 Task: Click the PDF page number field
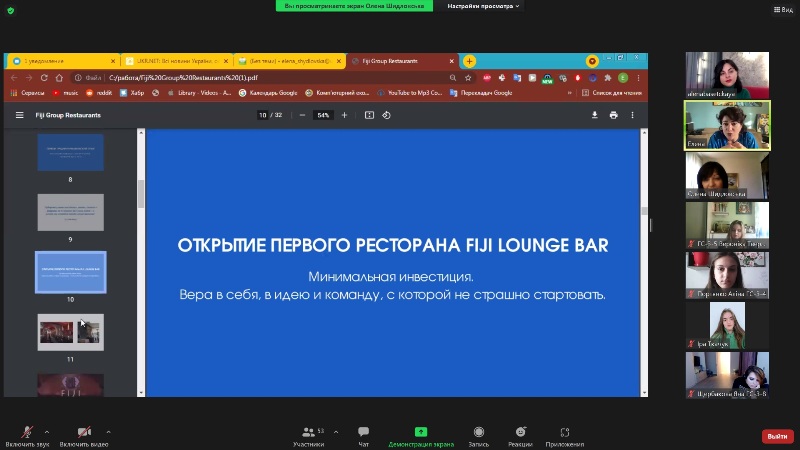coord(262,115)
